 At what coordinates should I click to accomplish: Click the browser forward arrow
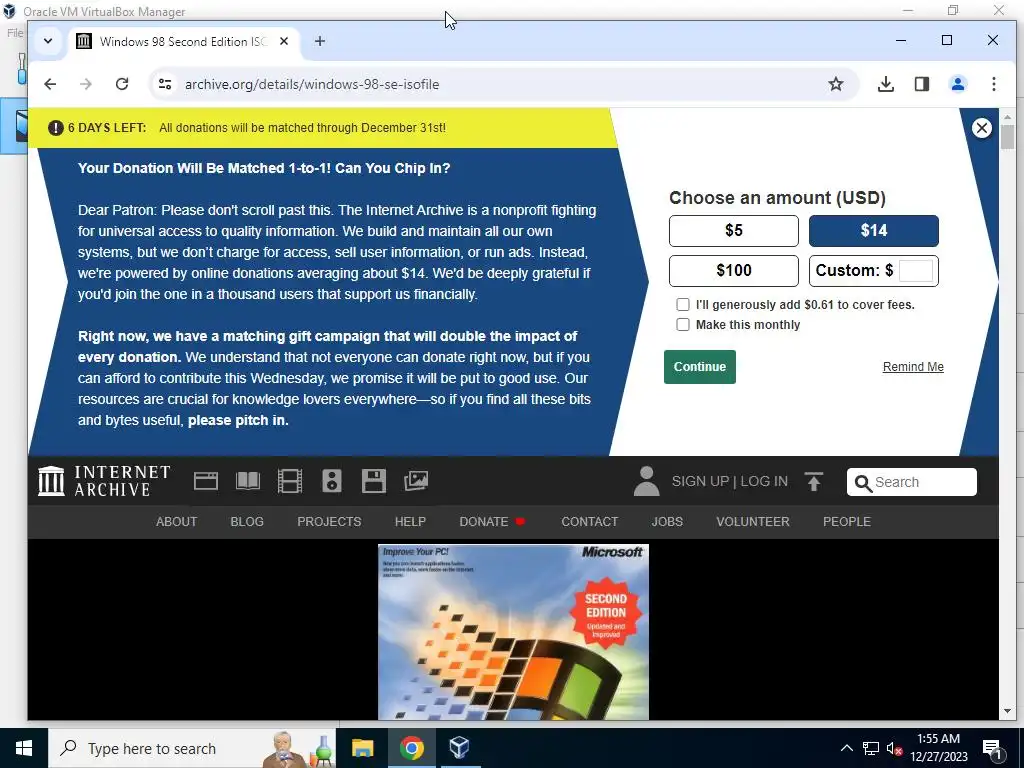[x=86, y=84]
